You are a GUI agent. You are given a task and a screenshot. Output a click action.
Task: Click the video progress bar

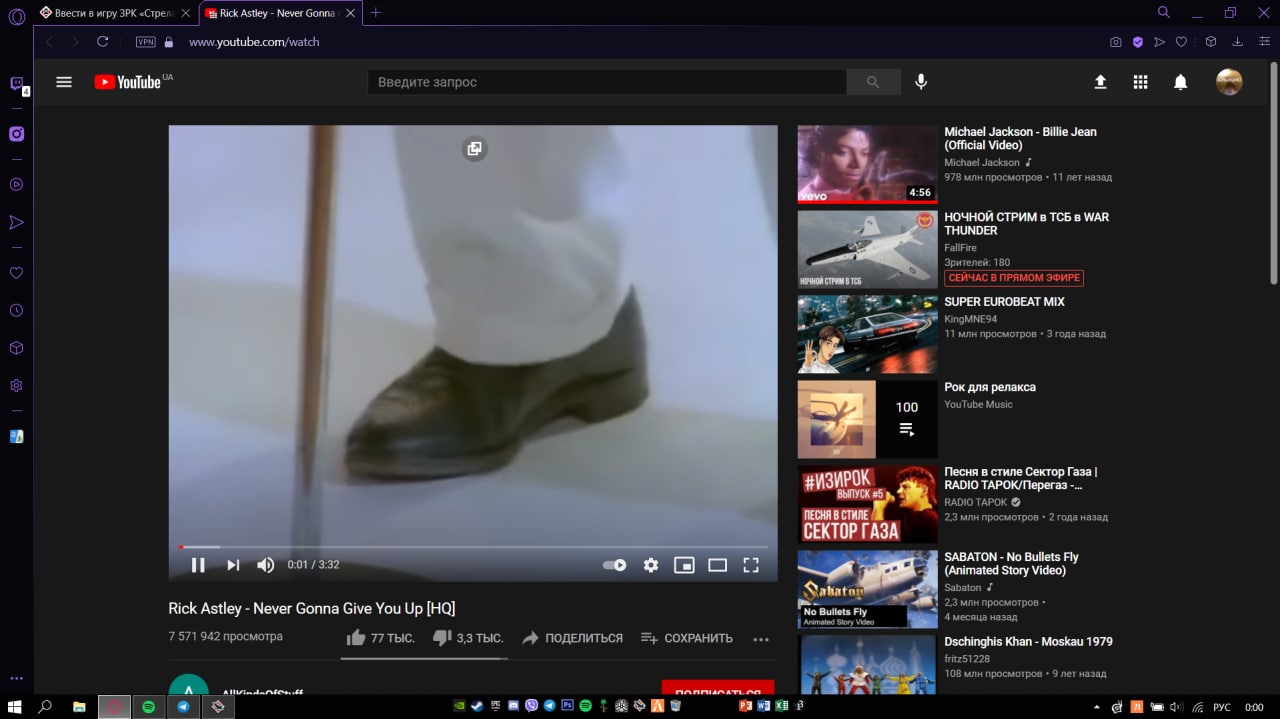473,547
